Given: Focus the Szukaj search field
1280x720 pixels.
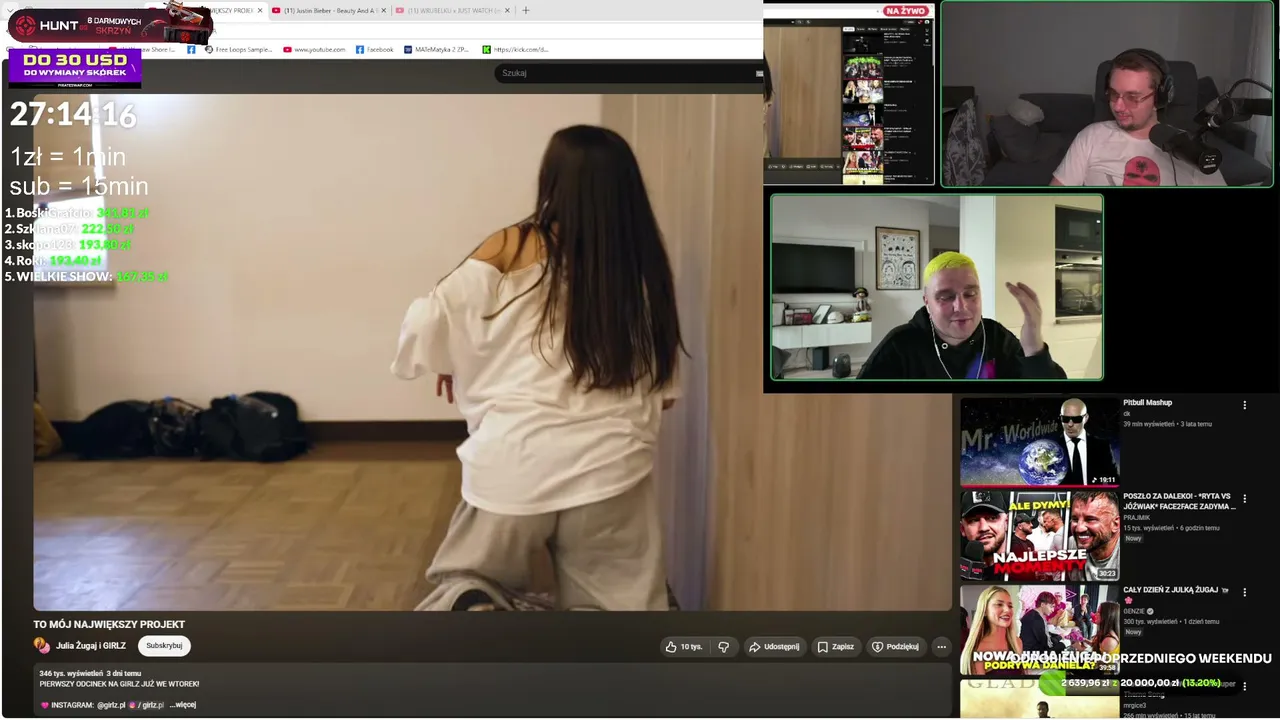Looking at the screenshot, I should pos(628,73).
